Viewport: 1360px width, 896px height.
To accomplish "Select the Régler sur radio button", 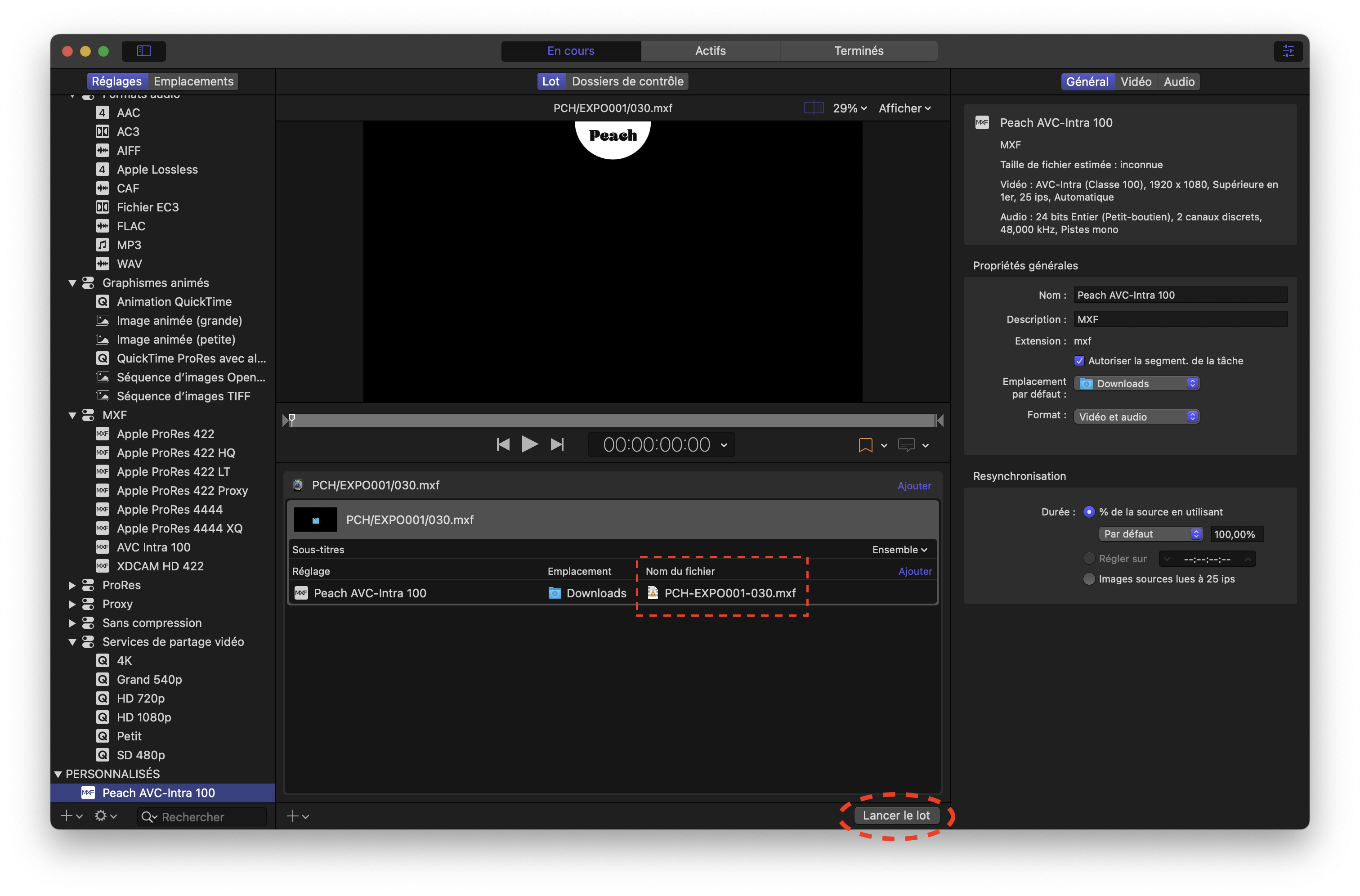I will click(1089, 558).
